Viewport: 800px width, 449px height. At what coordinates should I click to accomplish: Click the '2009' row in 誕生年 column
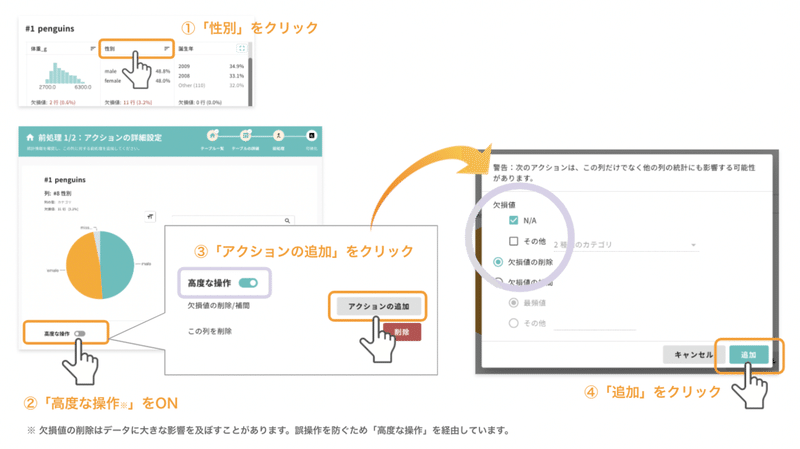[211, 66]
